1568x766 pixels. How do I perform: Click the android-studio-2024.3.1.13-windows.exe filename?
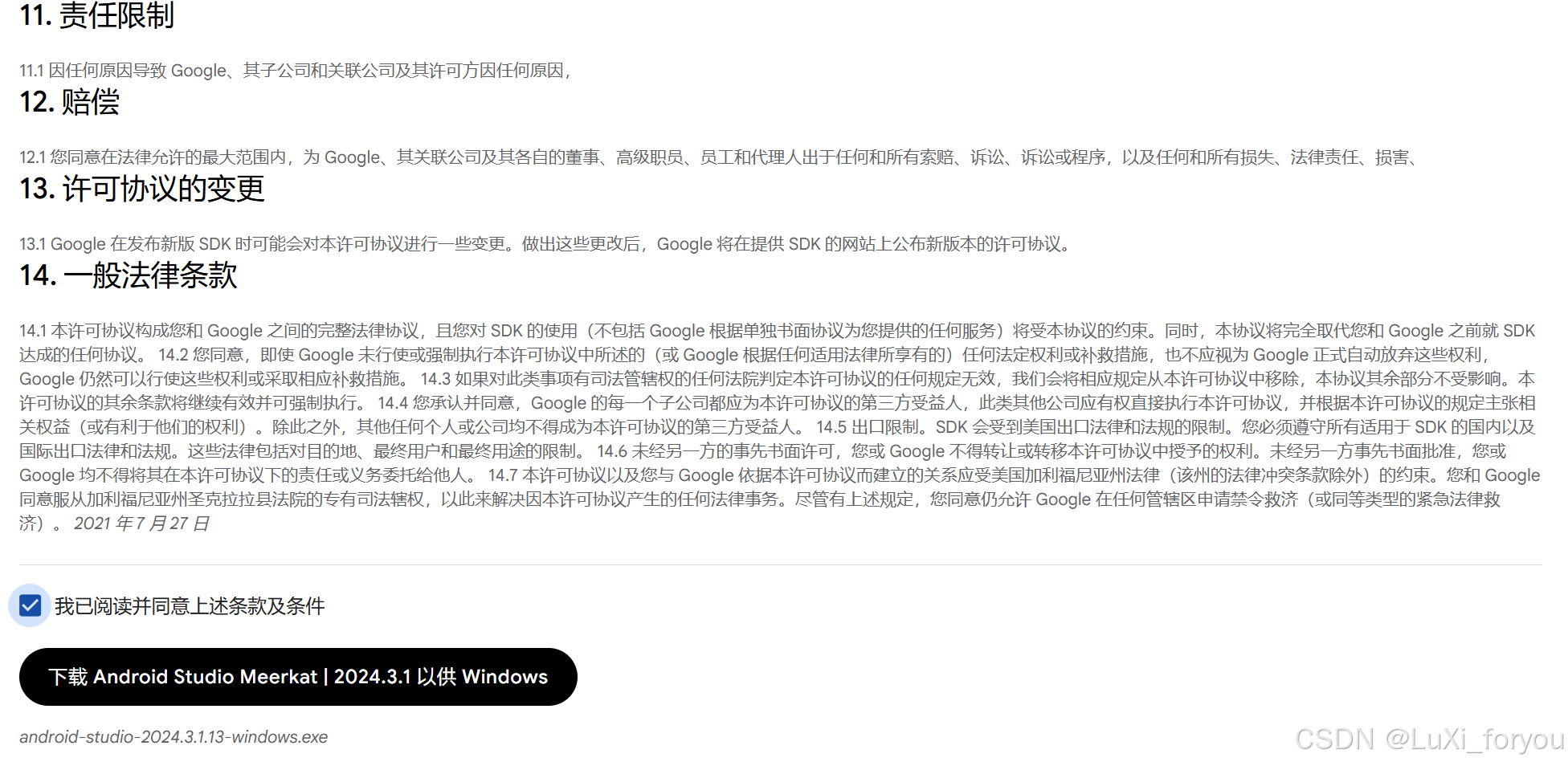[x=174, y=737]
